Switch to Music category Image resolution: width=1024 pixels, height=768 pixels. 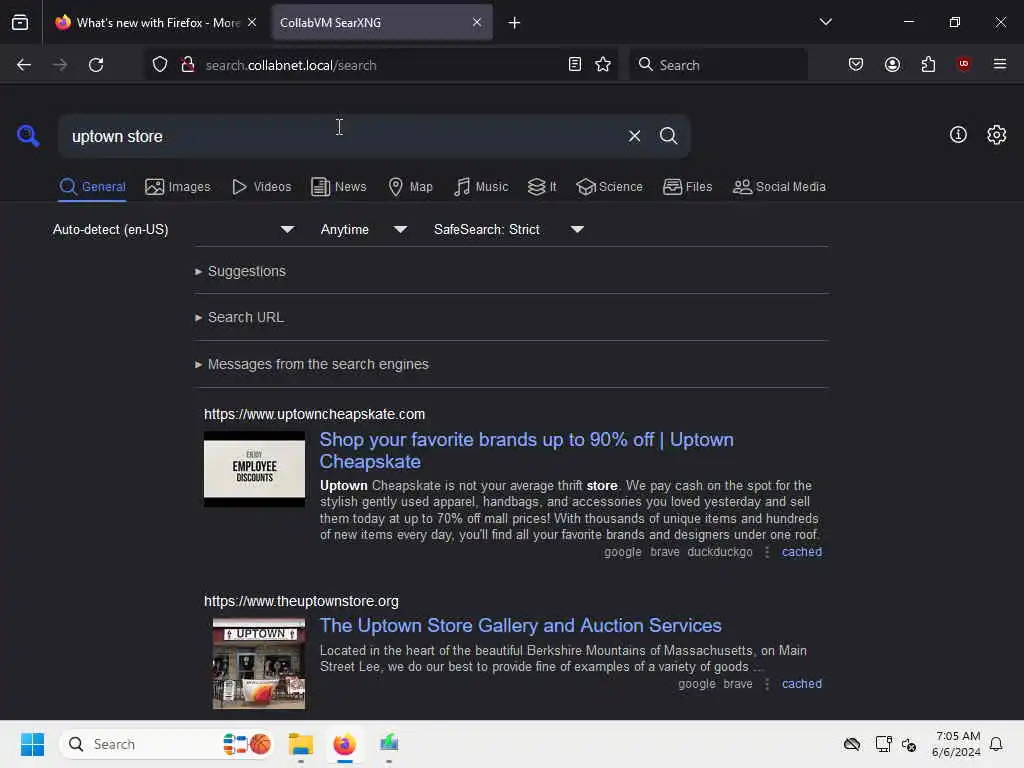[481, 187]
